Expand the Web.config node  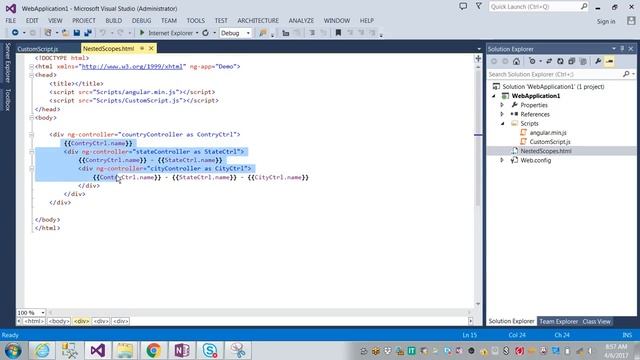(x=502, y=160)
